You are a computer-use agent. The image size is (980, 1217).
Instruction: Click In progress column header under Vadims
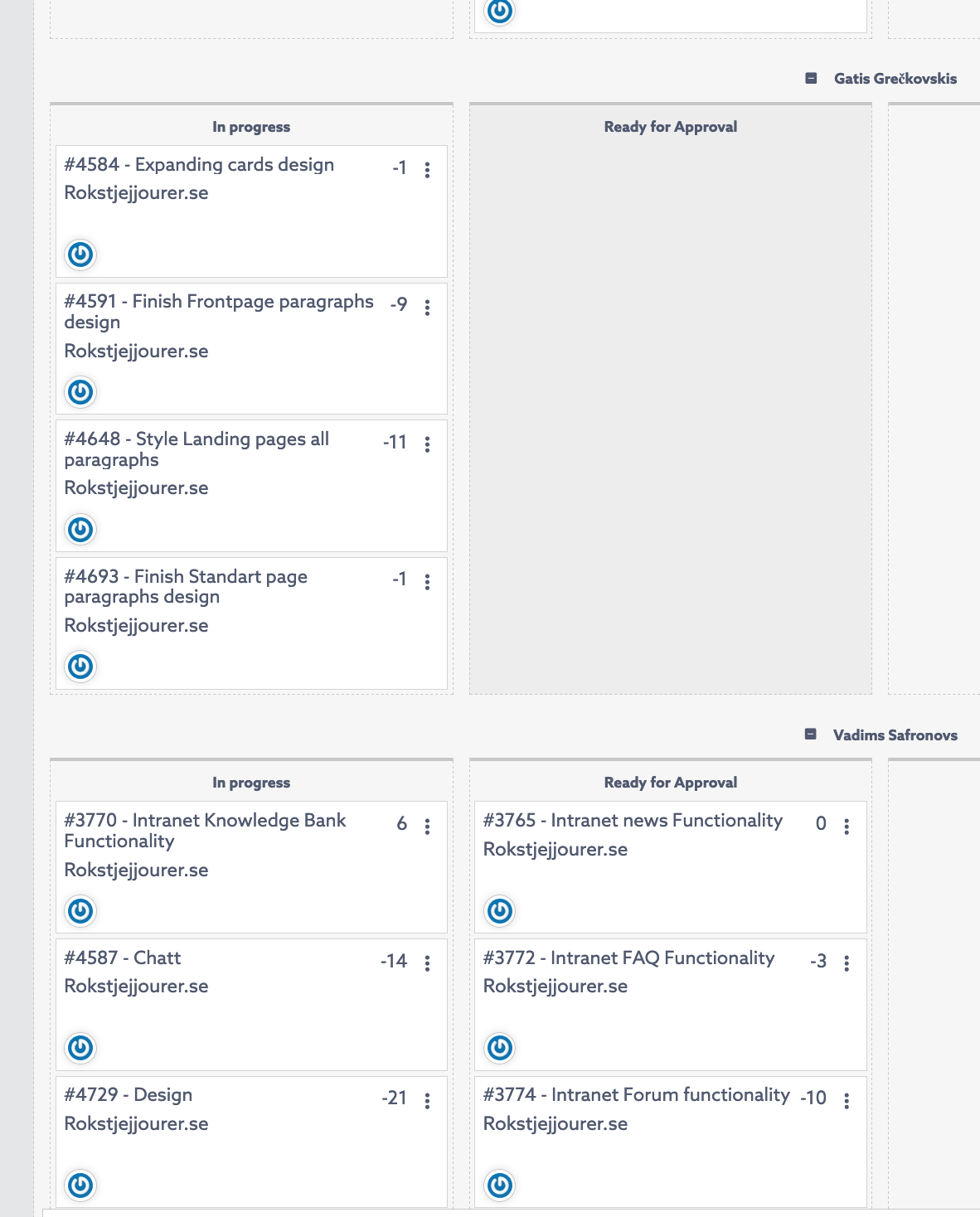coord(251,783)
